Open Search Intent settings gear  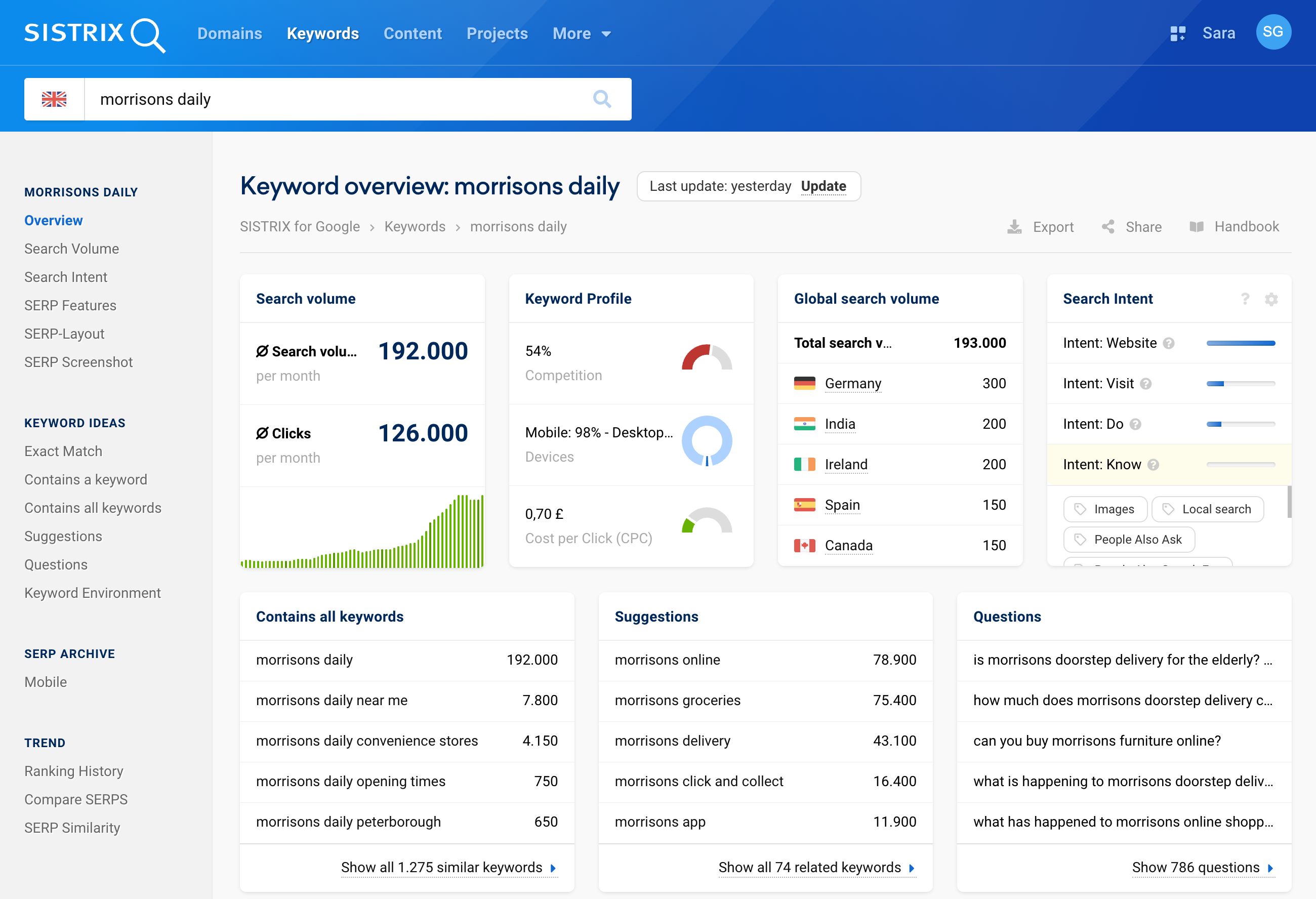(x=1271, y=299)
